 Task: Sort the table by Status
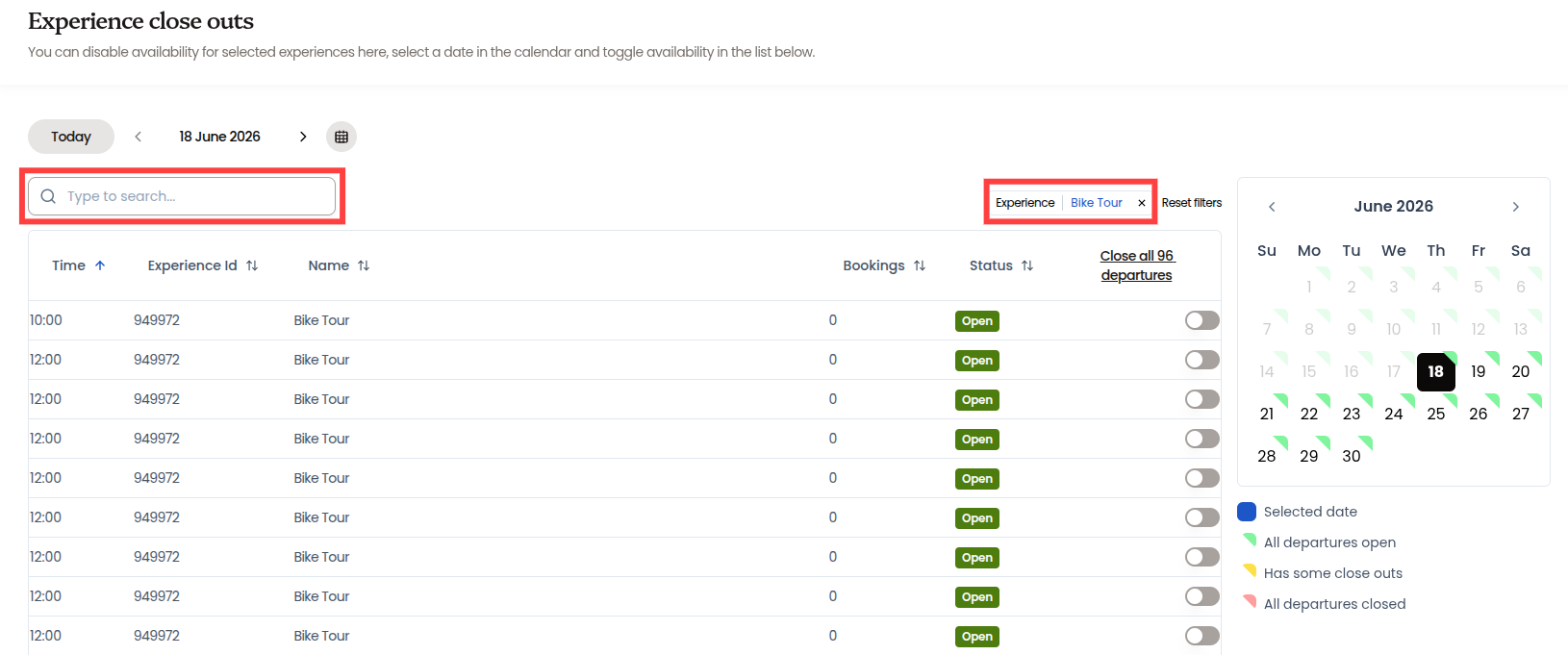(1001, 265)
